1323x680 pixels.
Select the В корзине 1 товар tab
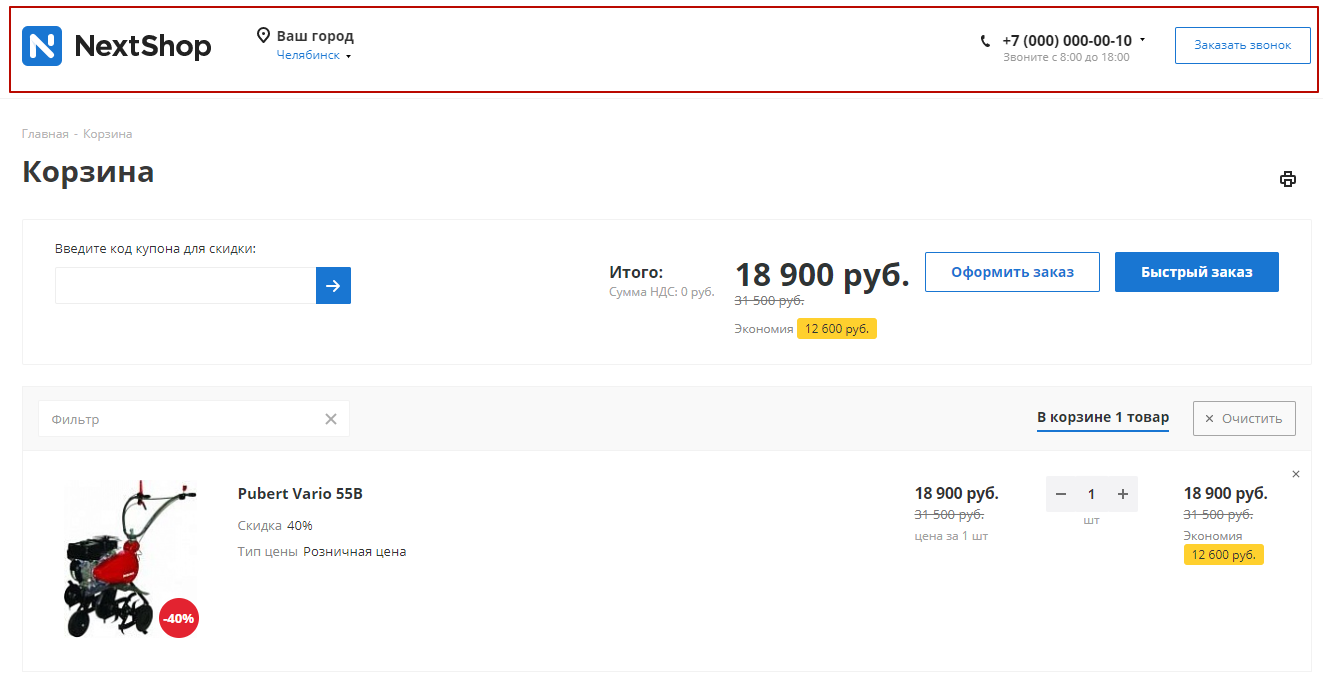coord(1103,418)
